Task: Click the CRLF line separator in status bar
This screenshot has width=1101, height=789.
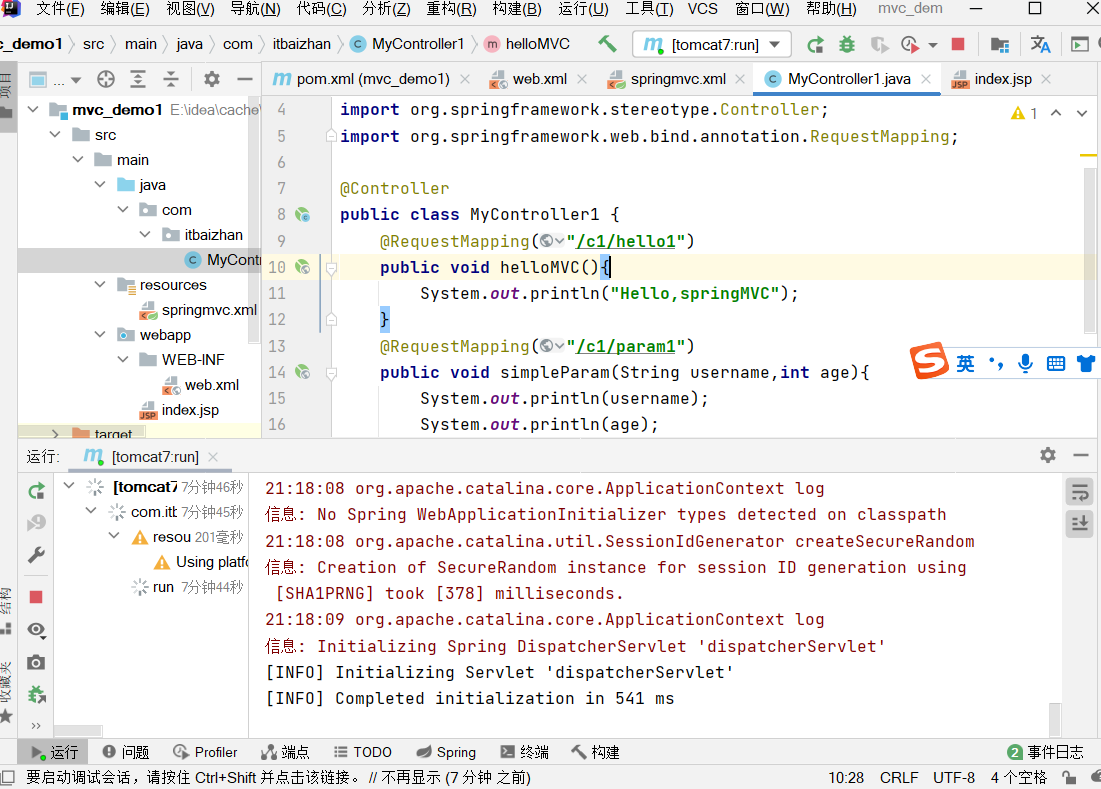Action: 899,778
